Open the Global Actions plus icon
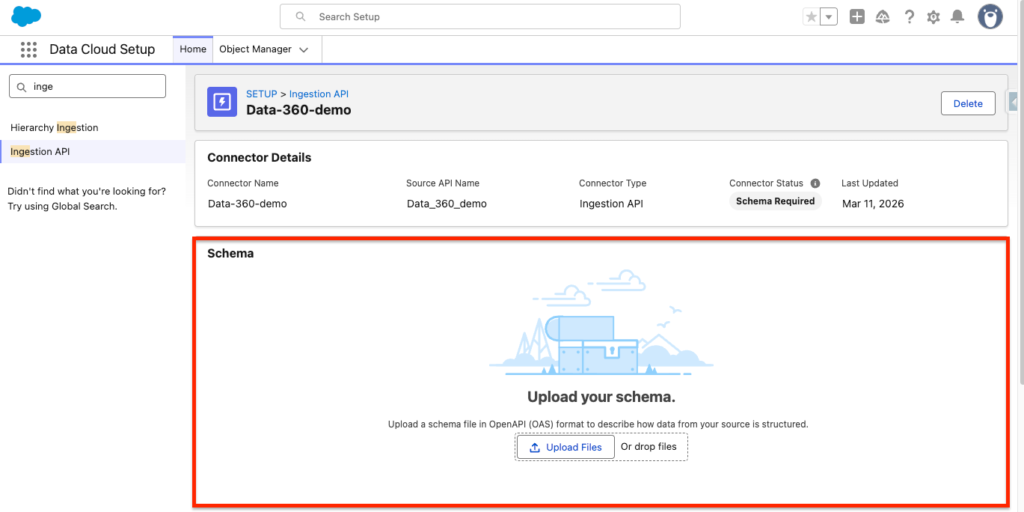 coord(857,17)
